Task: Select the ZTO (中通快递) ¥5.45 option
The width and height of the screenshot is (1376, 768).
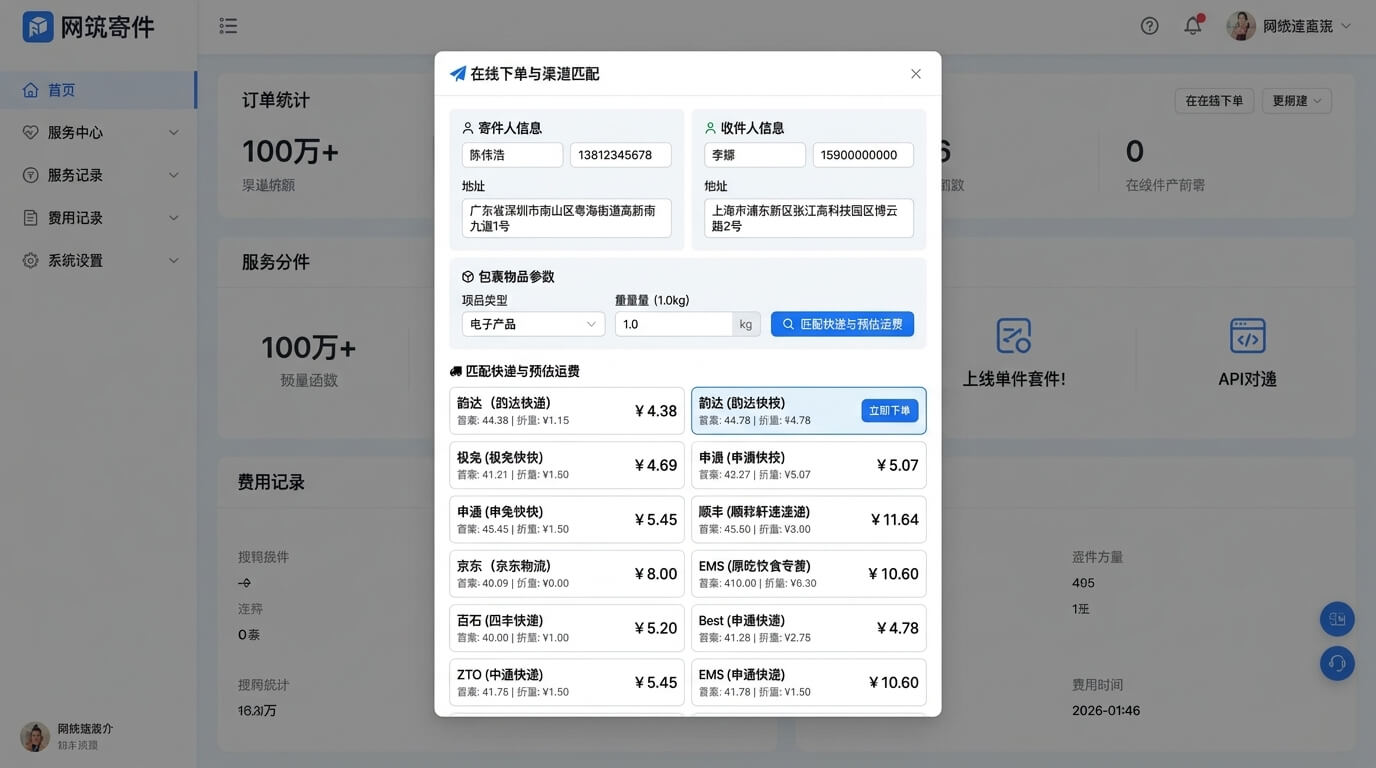Action: click(x=567, y=682)
